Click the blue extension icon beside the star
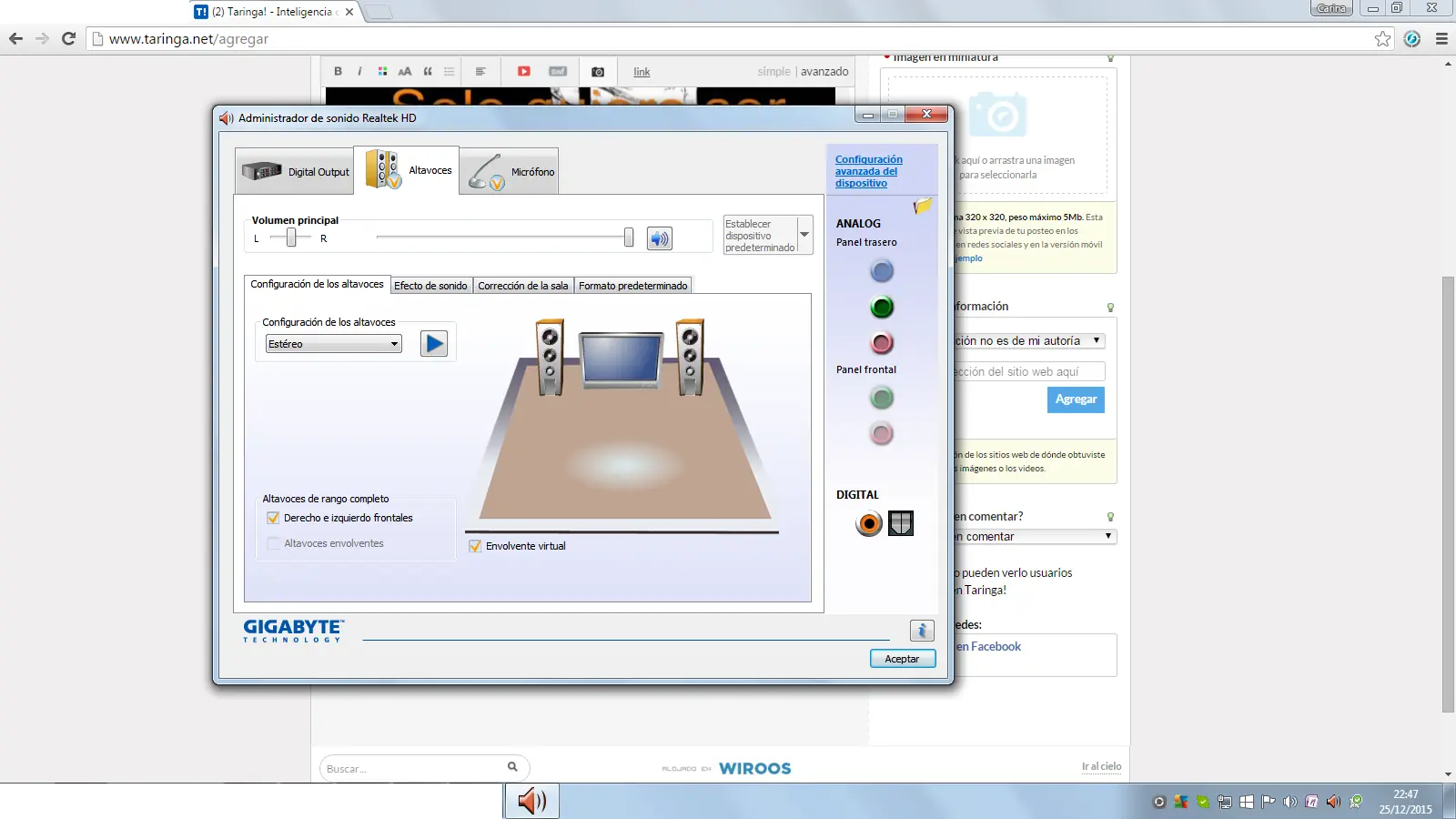 tap(1412, 38)
